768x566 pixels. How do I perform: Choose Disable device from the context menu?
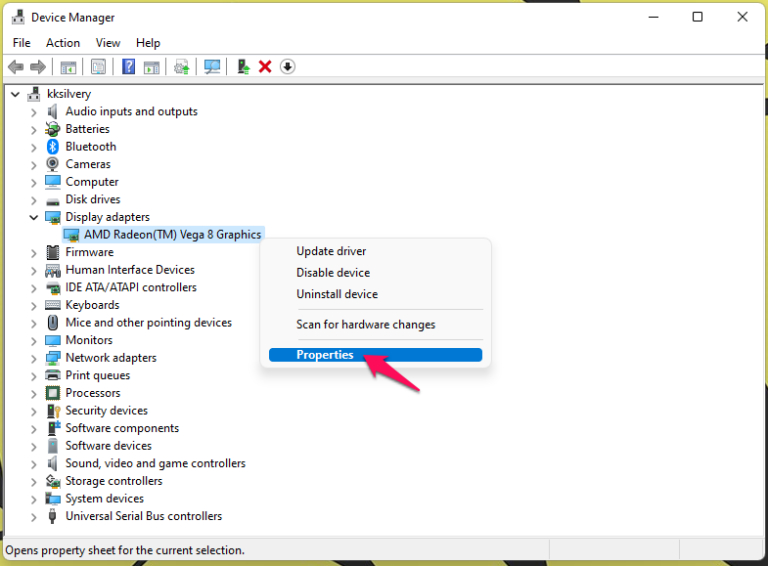coord(333,273)
